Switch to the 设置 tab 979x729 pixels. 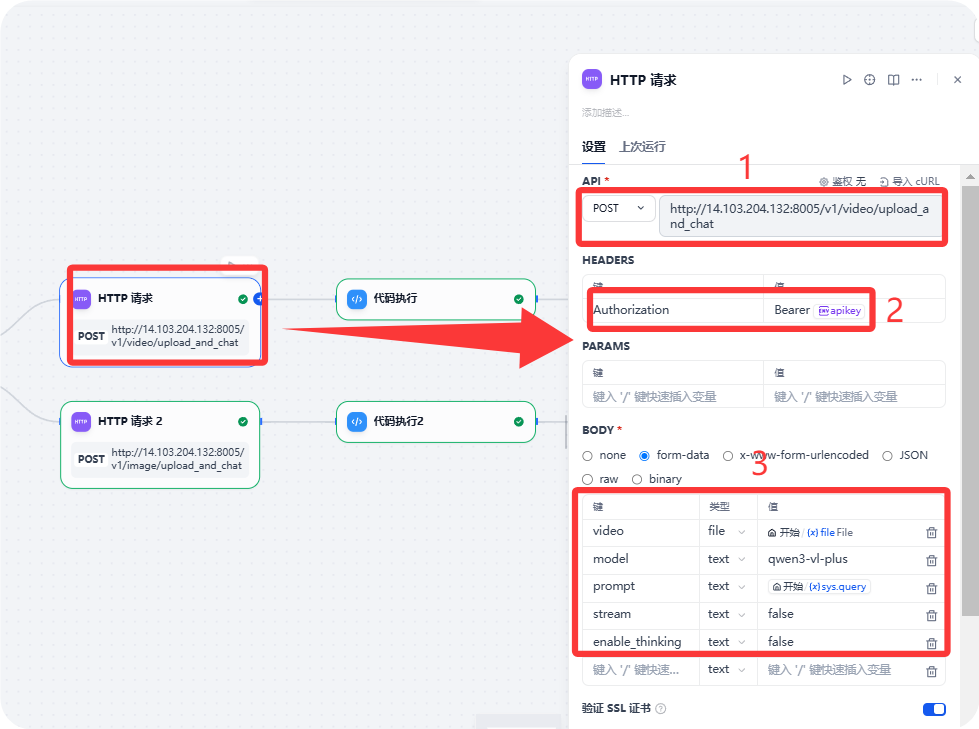(594, 147)
